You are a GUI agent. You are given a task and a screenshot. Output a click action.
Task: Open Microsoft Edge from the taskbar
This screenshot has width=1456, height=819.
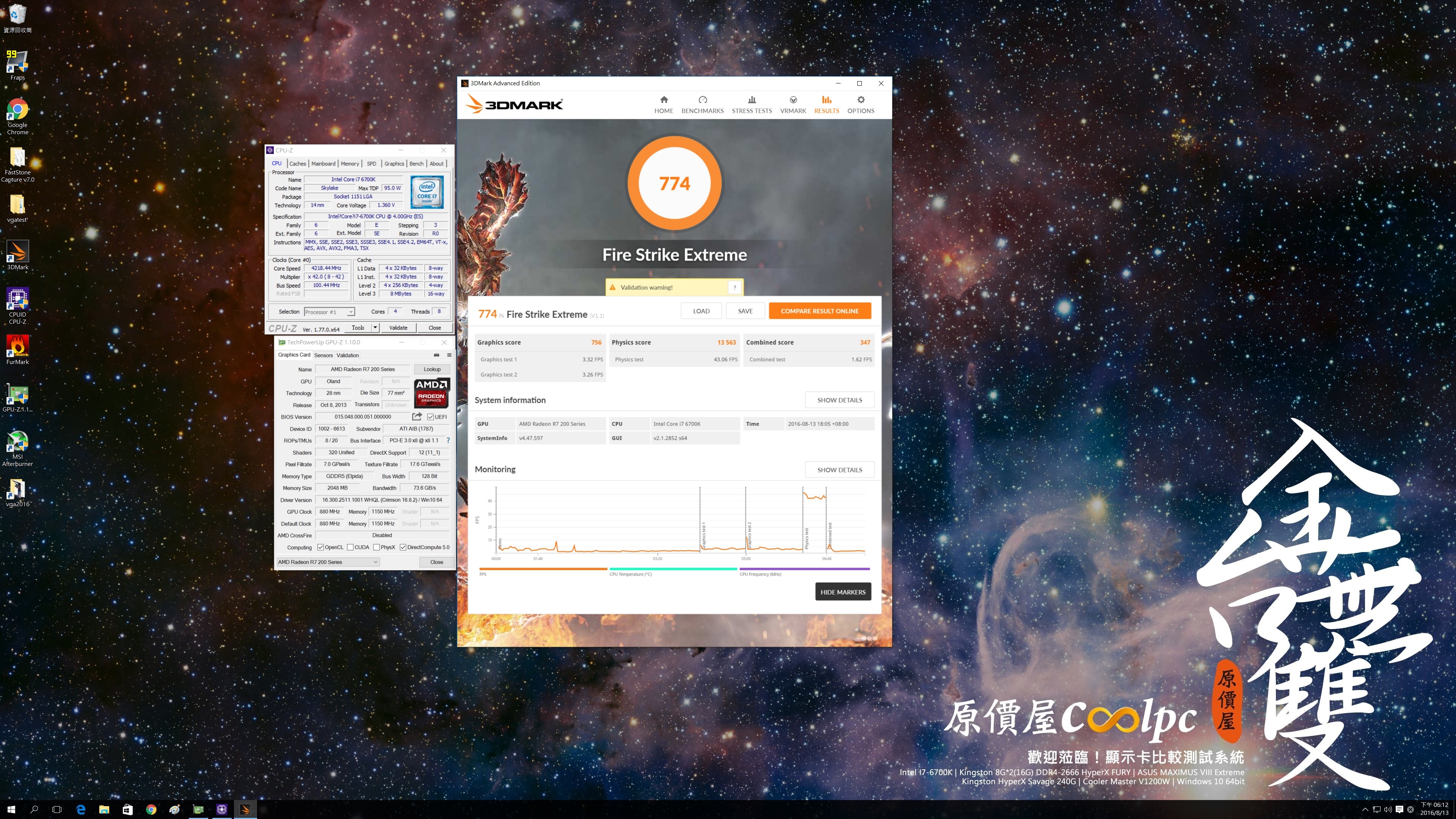pyautogui.click(x=81, y=810)
